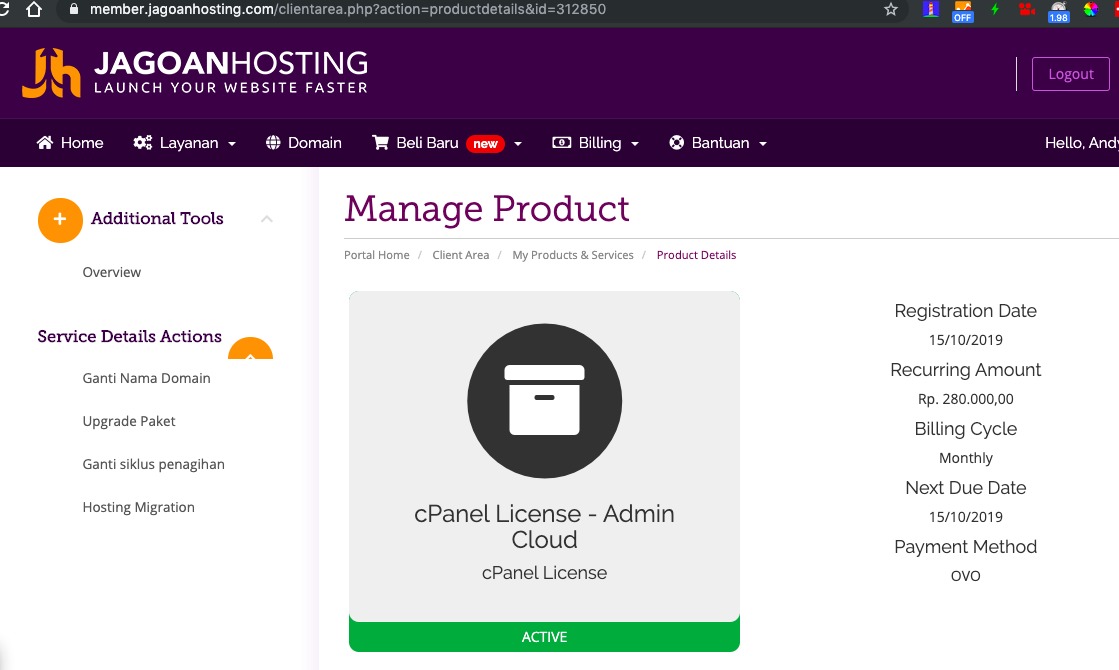Go to Home in navigation bar
Image resolution: width=1119 pixels, height=670 pixels.
[70, 143]
